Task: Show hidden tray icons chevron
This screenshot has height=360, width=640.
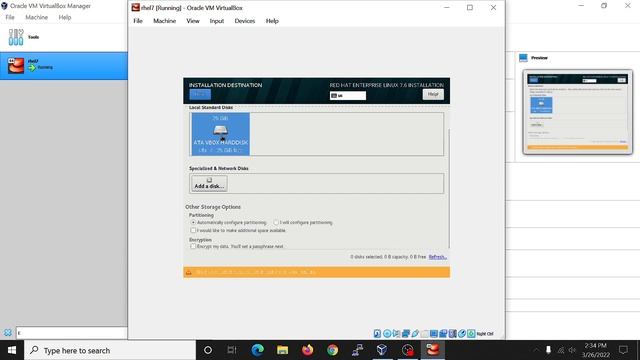Action: click(536, 350)
